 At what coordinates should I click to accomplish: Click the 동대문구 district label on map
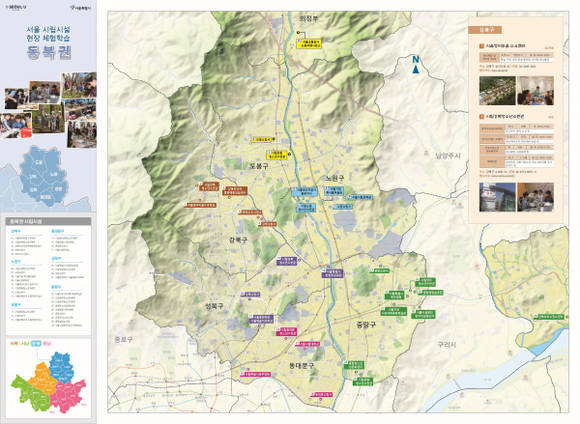[302, 366]
